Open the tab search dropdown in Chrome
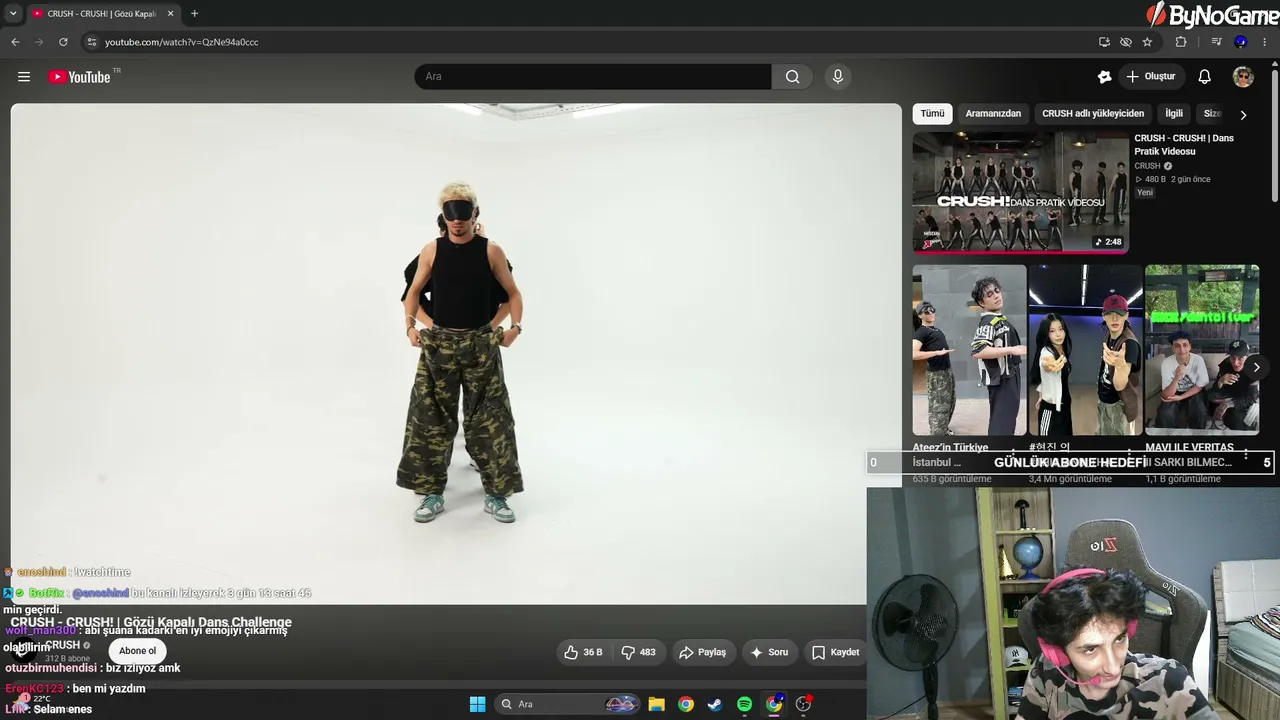This screenshot has height=720, width=1280. pos(13,14)
